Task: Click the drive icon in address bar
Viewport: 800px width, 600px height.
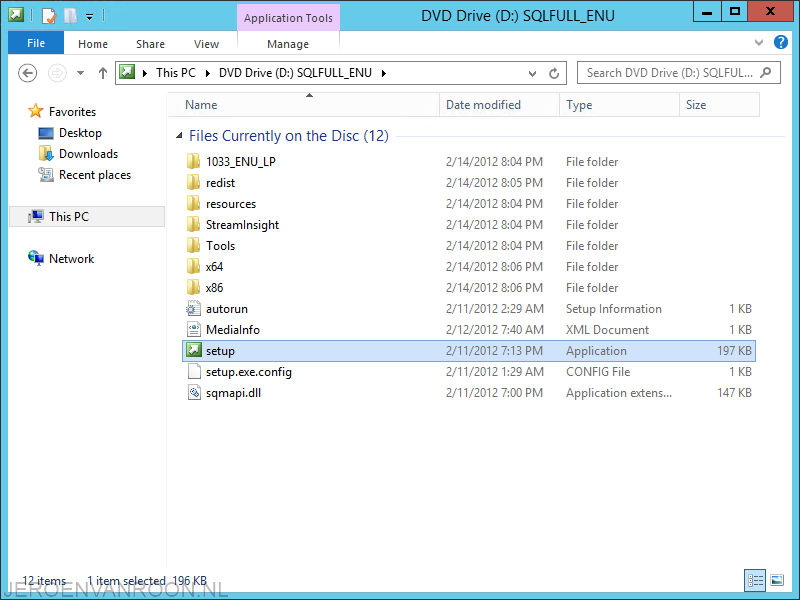Action: (x=127, y=72)
